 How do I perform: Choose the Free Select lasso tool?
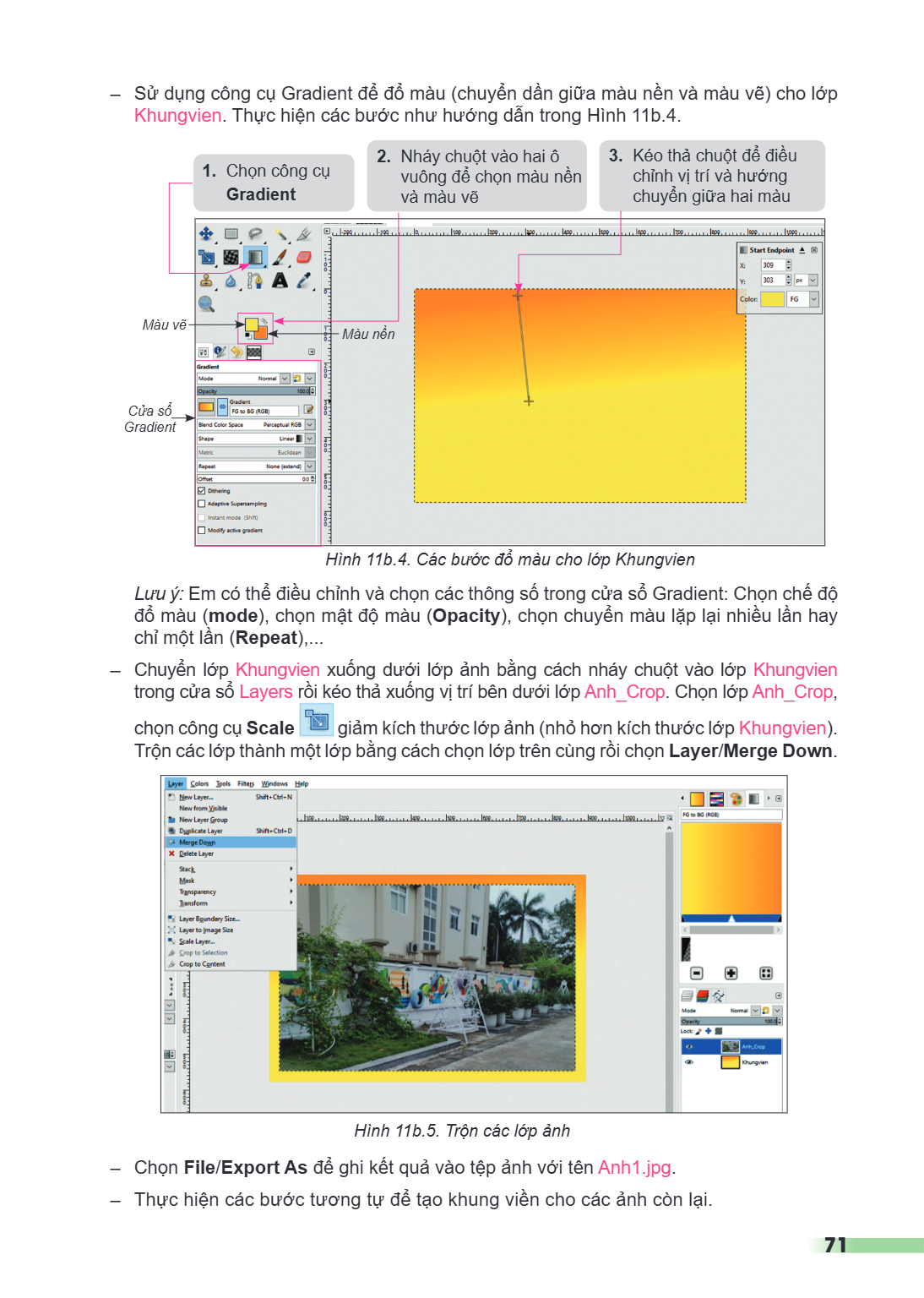point(255,233)
